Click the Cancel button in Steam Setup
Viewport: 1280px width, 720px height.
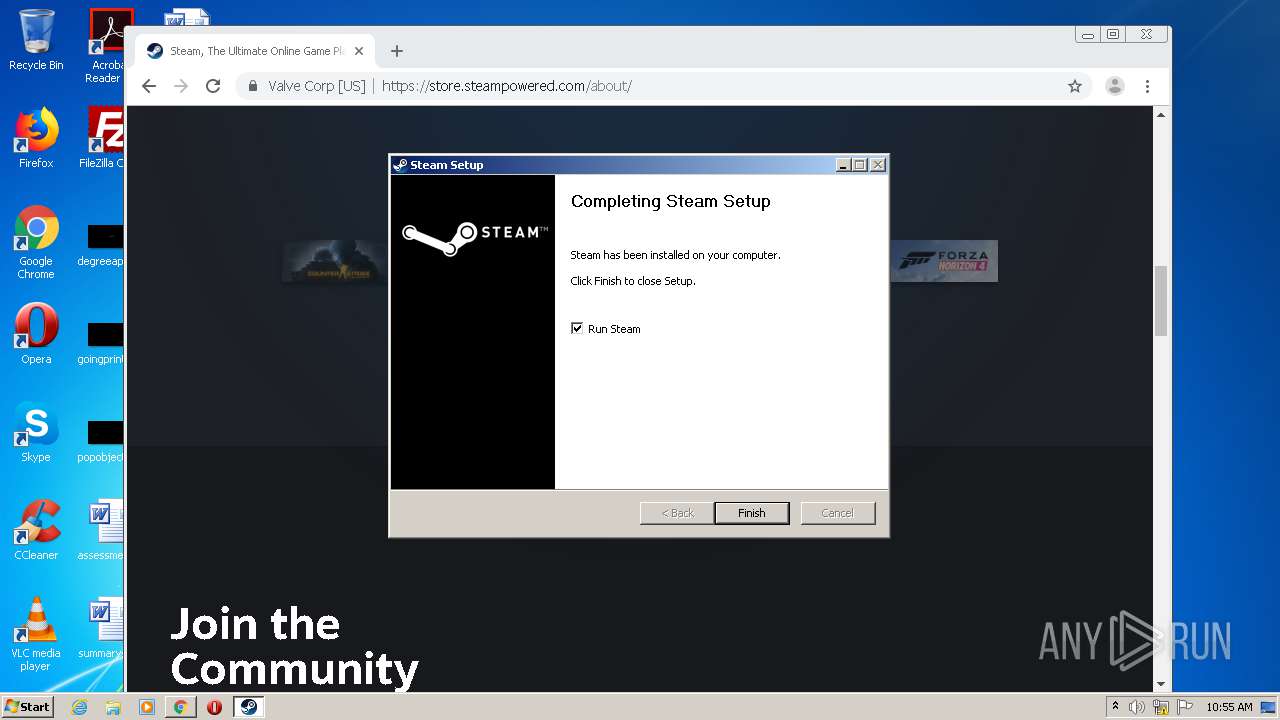(x=837, y=513)
